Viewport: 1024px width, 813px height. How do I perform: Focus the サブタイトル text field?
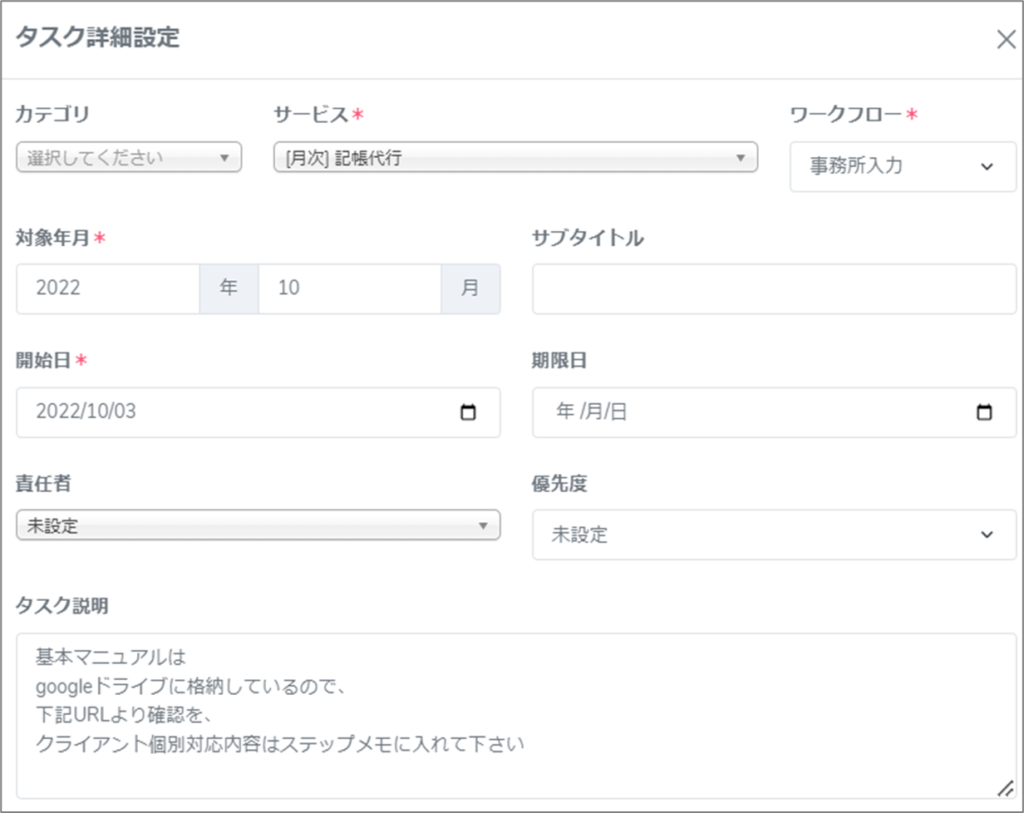point(773,289)
